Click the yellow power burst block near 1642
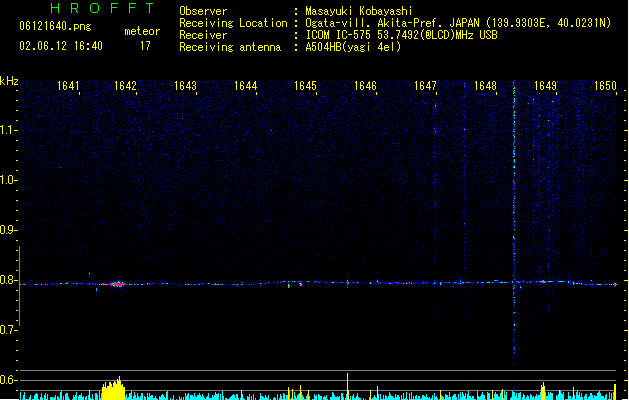629x400 pixels. click(x=114, y=389)
